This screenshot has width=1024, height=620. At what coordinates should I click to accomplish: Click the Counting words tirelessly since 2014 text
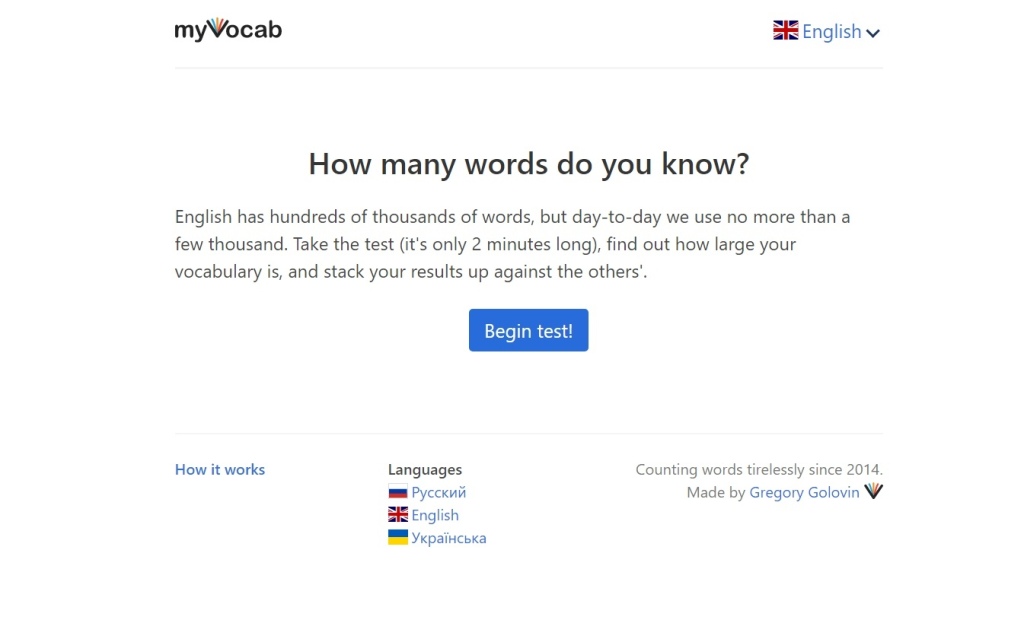pos(759,469)
